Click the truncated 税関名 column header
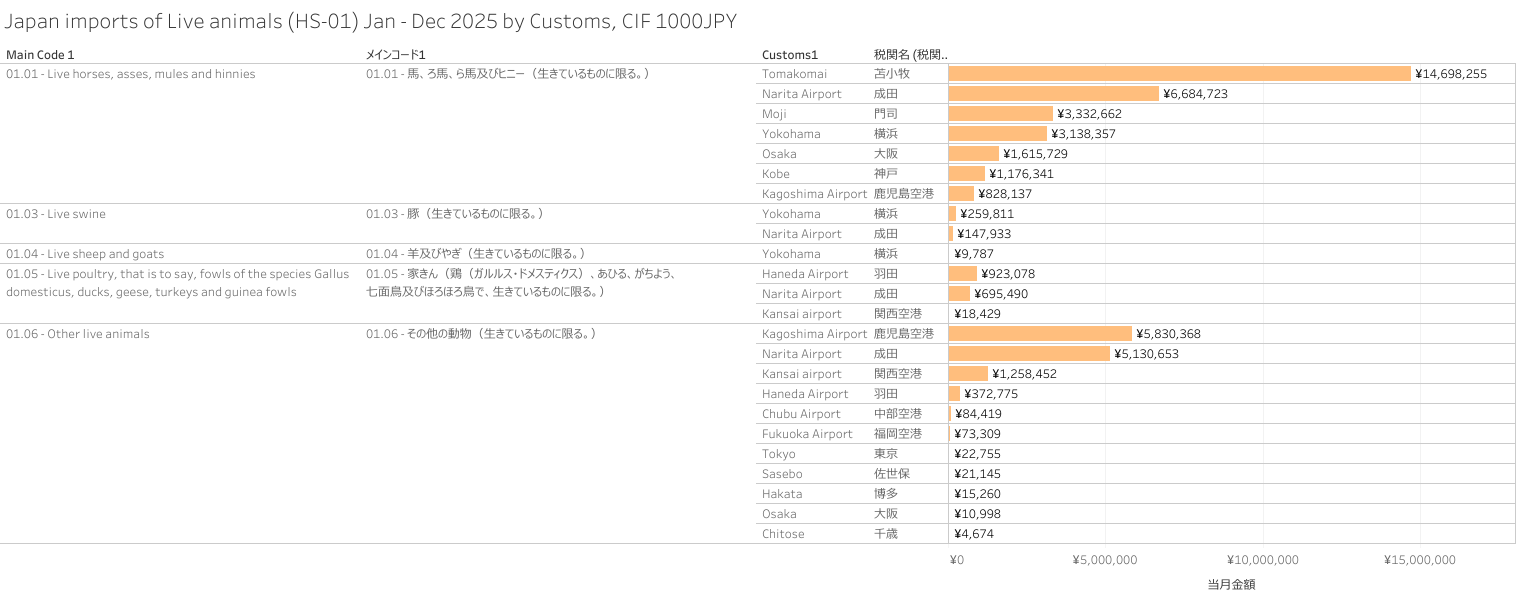 910,55
